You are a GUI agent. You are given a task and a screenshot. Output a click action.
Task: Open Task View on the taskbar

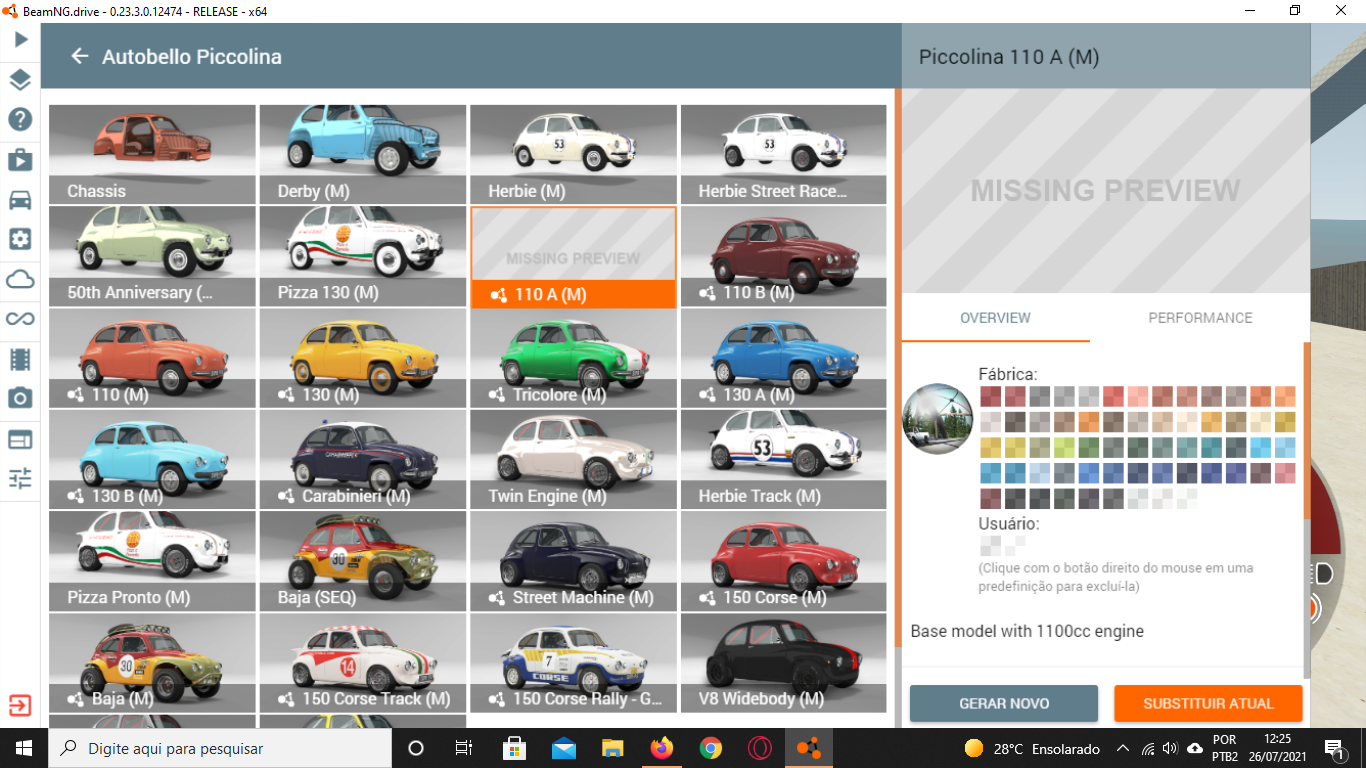click(x=464, y=748)
